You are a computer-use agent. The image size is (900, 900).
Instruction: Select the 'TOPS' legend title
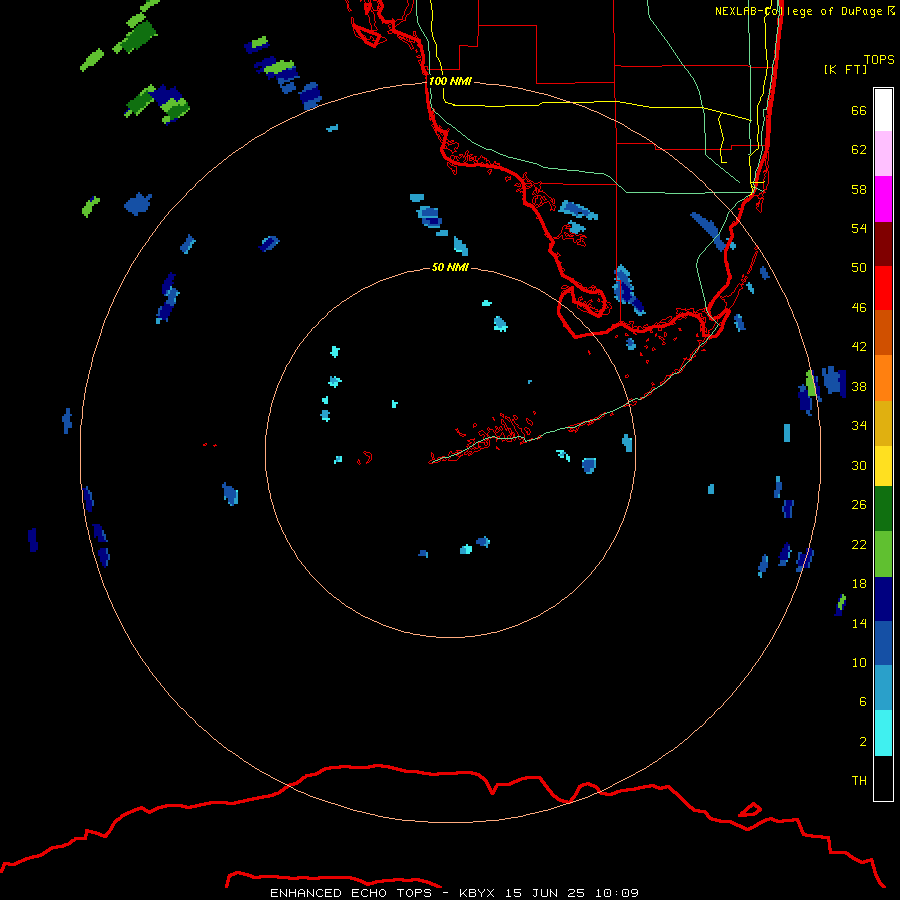[879, 59]
